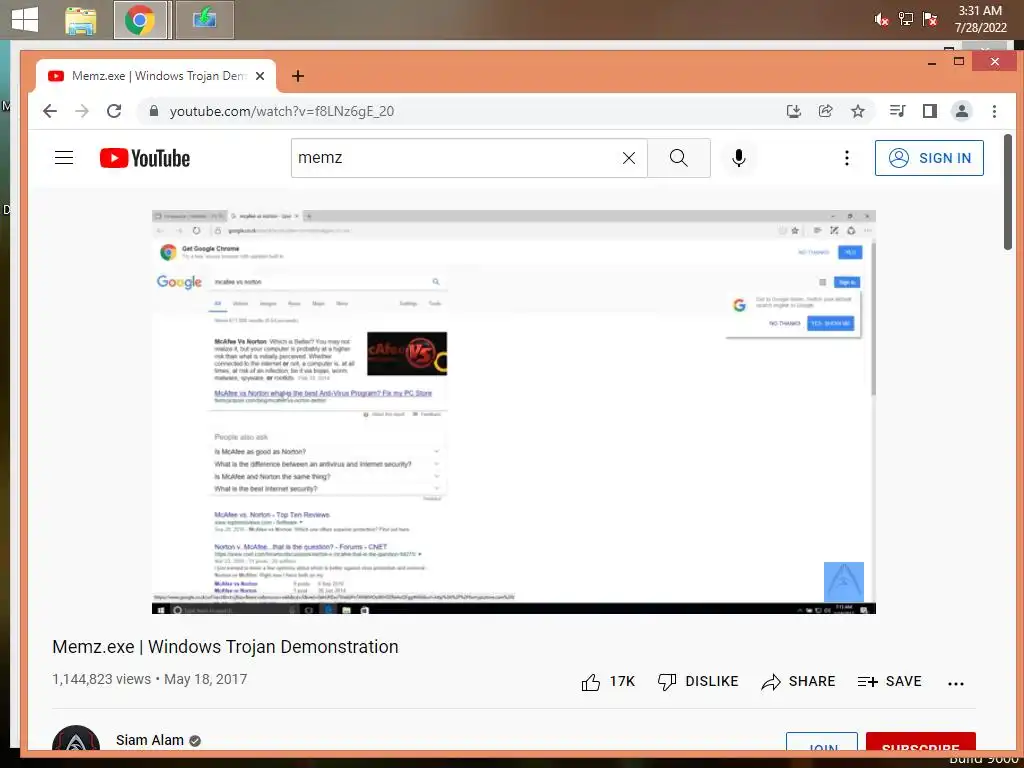Reload the YouTube page
This screenshot has width=1024, height=768.
114,111
